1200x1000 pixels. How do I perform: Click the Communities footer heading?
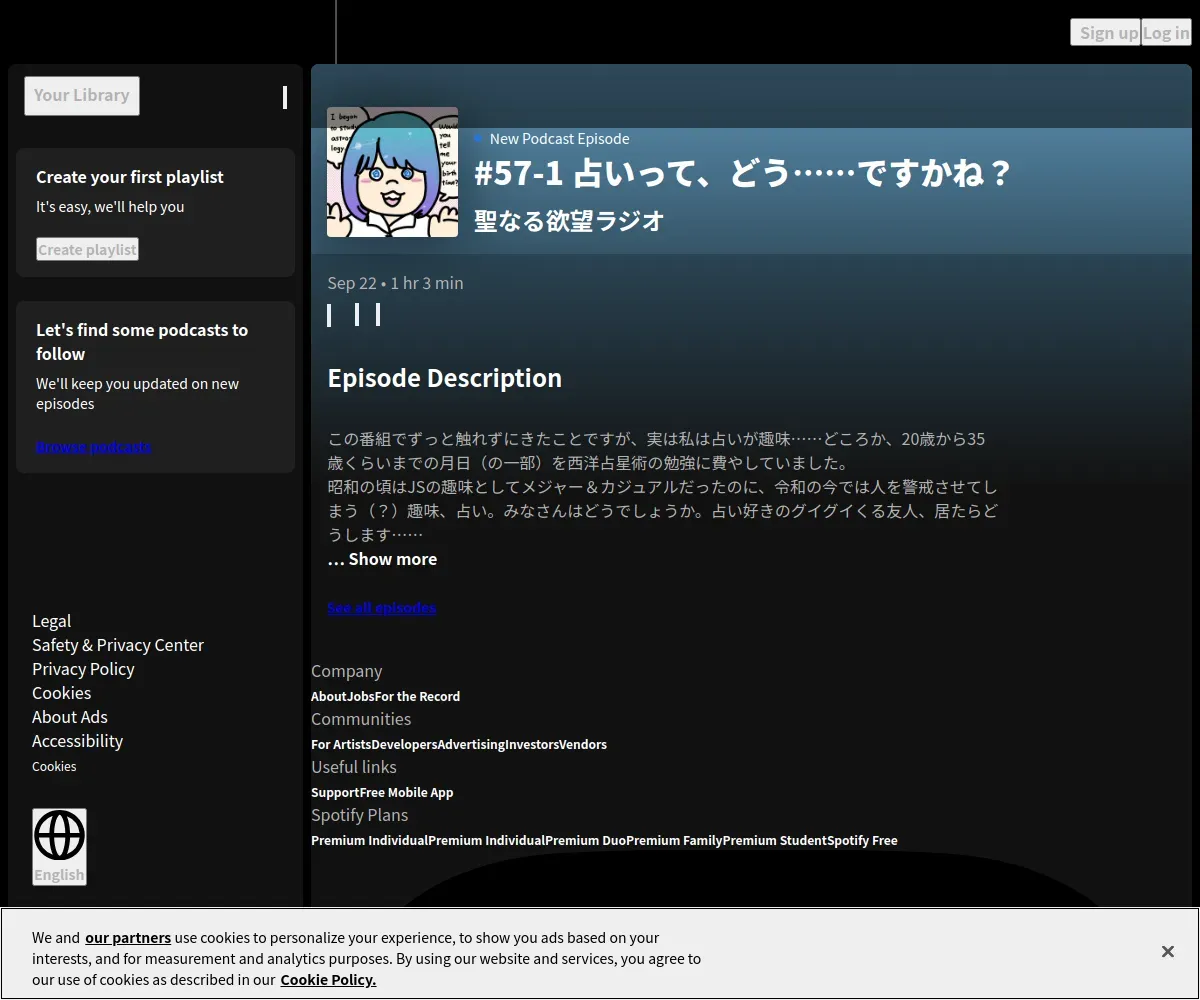361,719
